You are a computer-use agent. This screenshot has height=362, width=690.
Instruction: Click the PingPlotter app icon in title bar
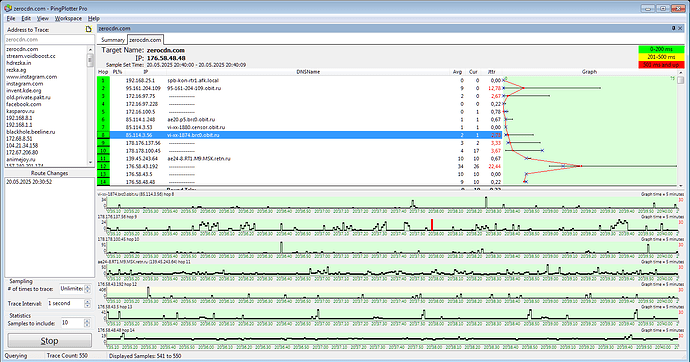(x=7, y=8)
